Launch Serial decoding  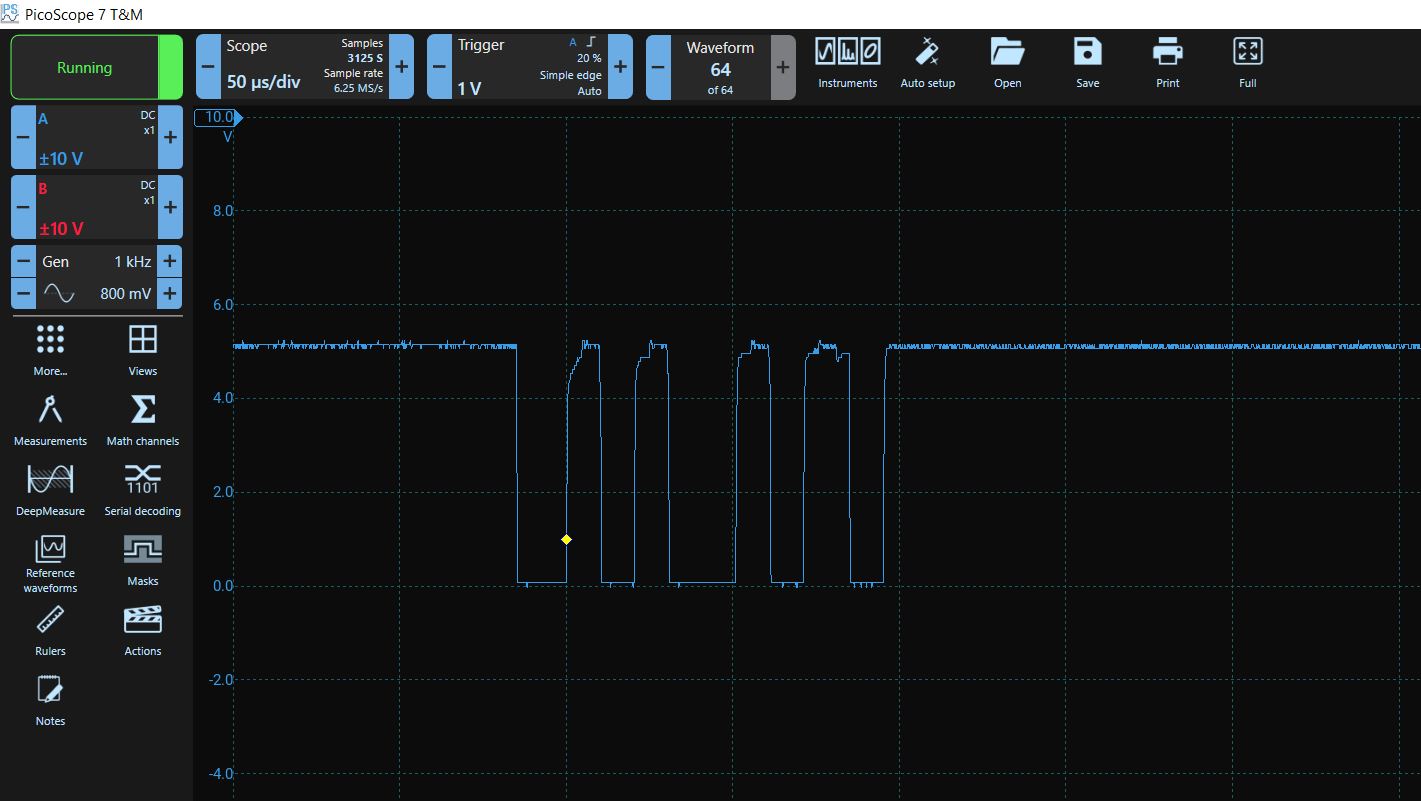(x=142, y=490)
